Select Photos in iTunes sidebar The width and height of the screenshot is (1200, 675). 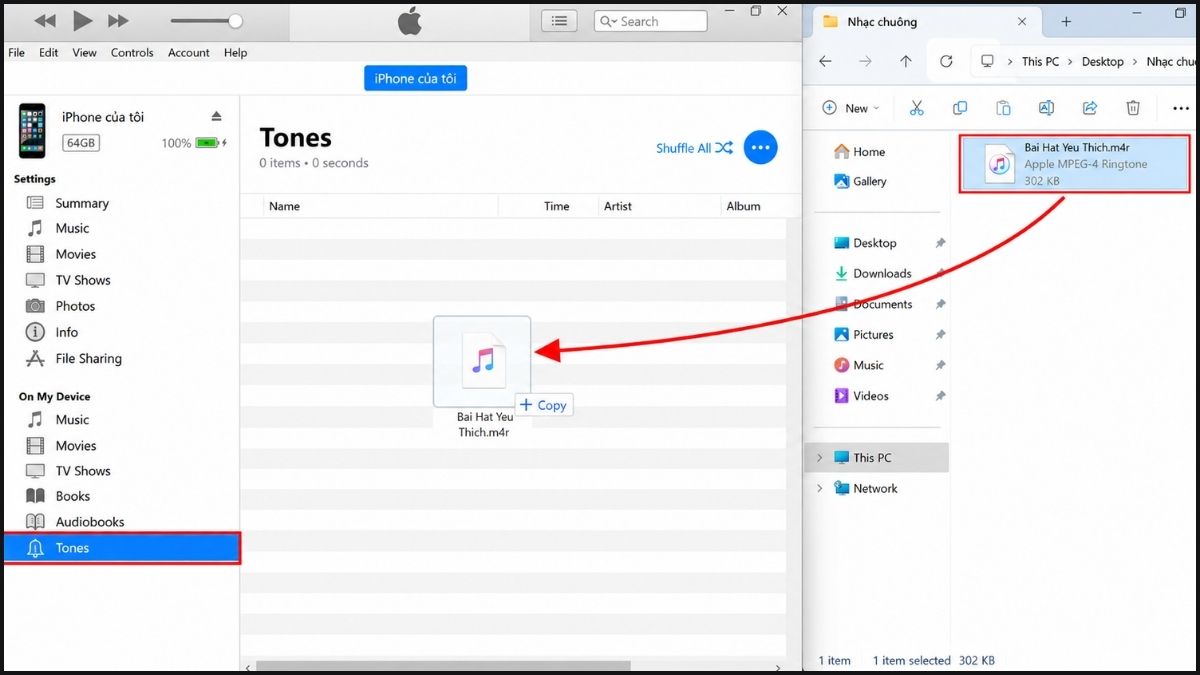pos(75,306)
